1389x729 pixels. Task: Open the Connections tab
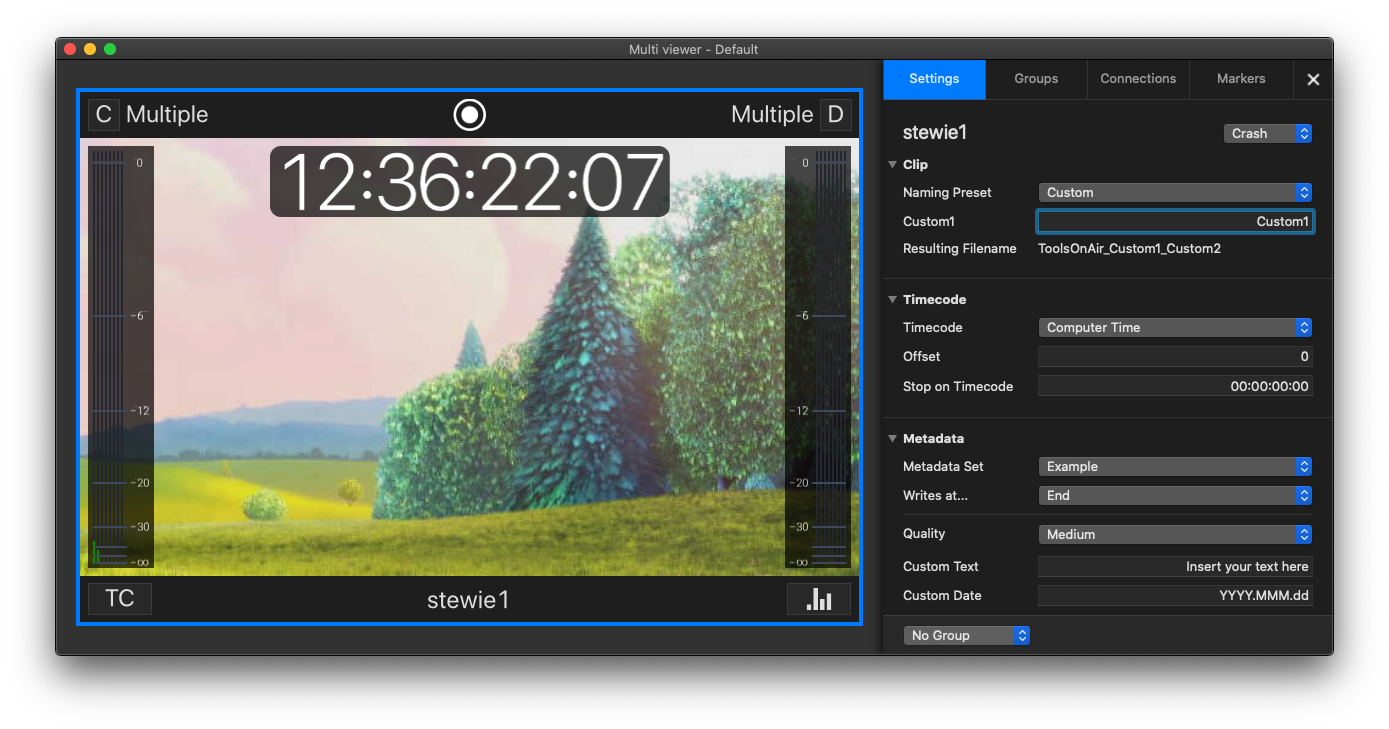(1138, 79)
